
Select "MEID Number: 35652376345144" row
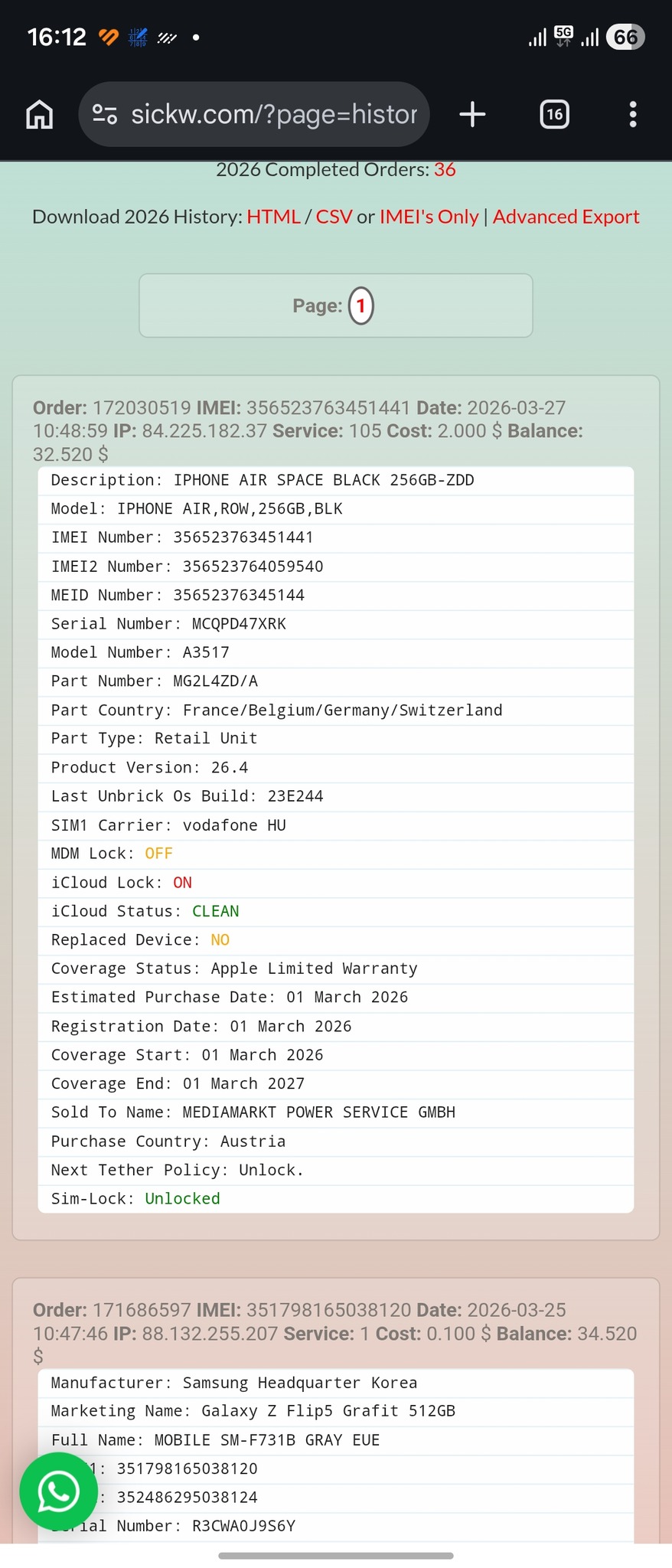[x=336, y=595]
